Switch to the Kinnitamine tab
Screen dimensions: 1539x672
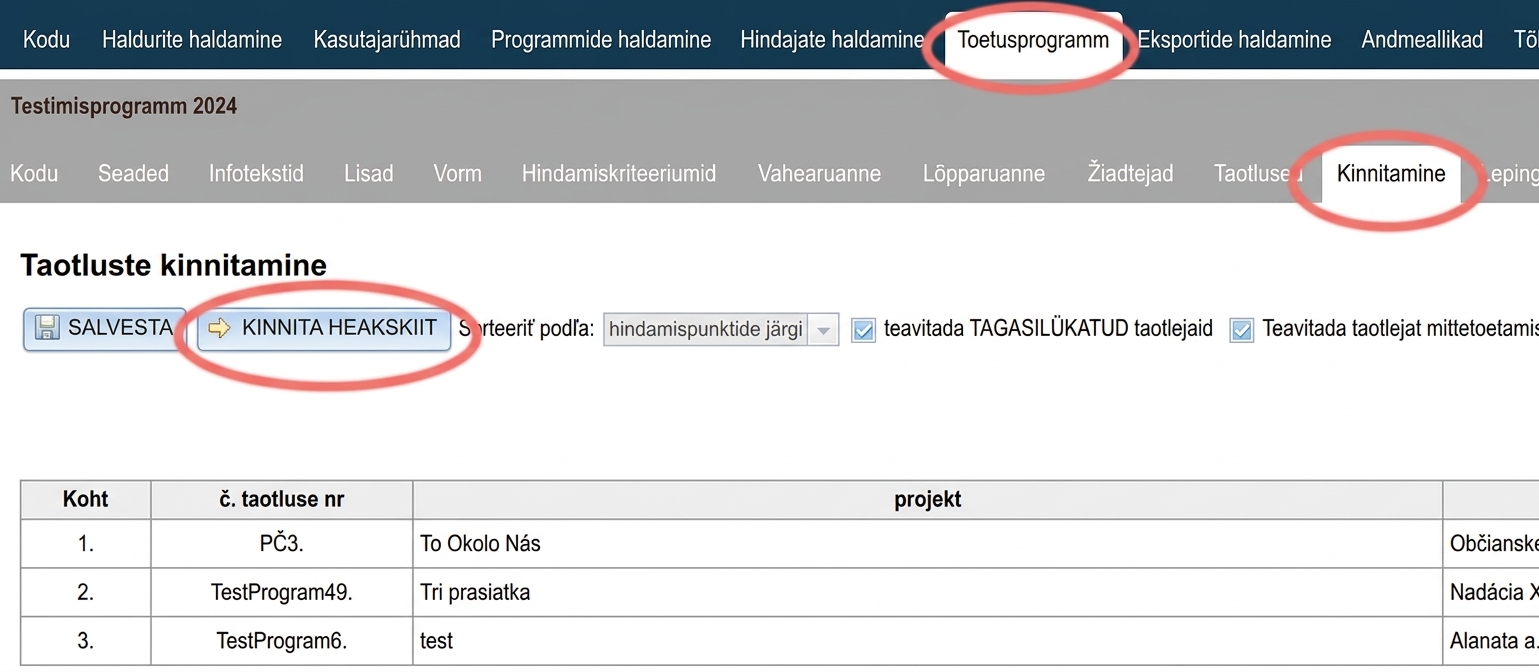tap(1391, 174)
